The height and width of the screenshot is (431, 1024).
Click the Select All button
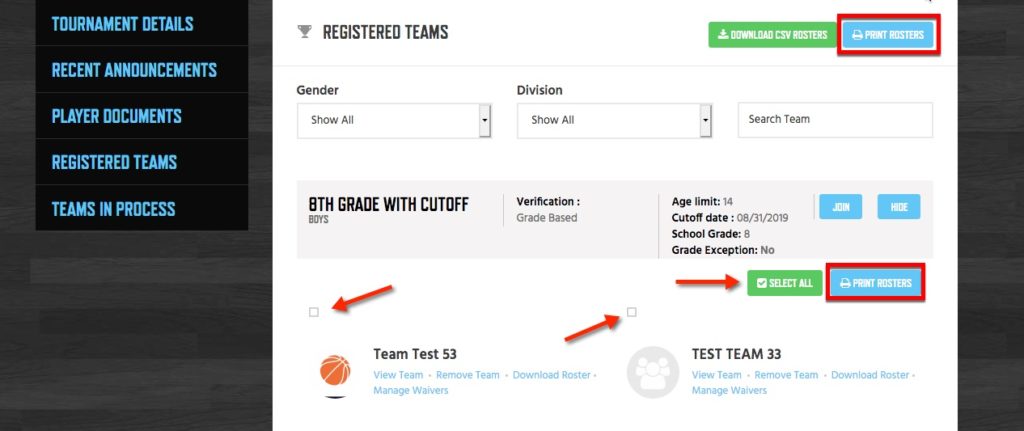pos(785,283)
